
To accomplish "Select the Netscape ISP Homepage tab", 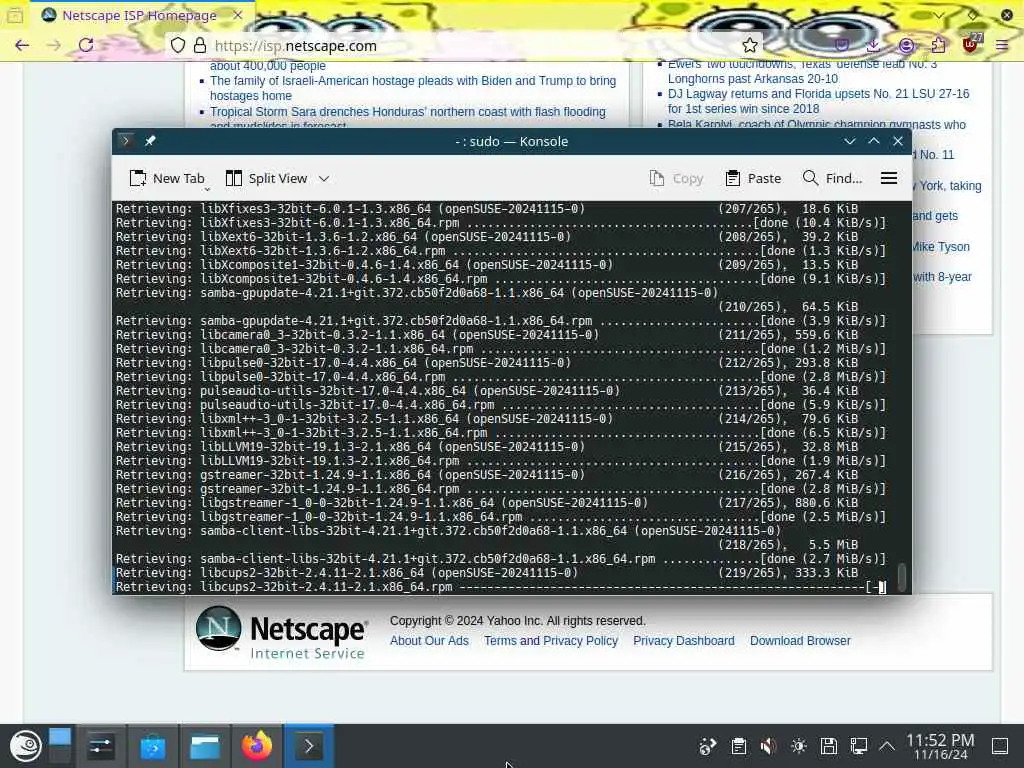I will click(x=140, y=15).
